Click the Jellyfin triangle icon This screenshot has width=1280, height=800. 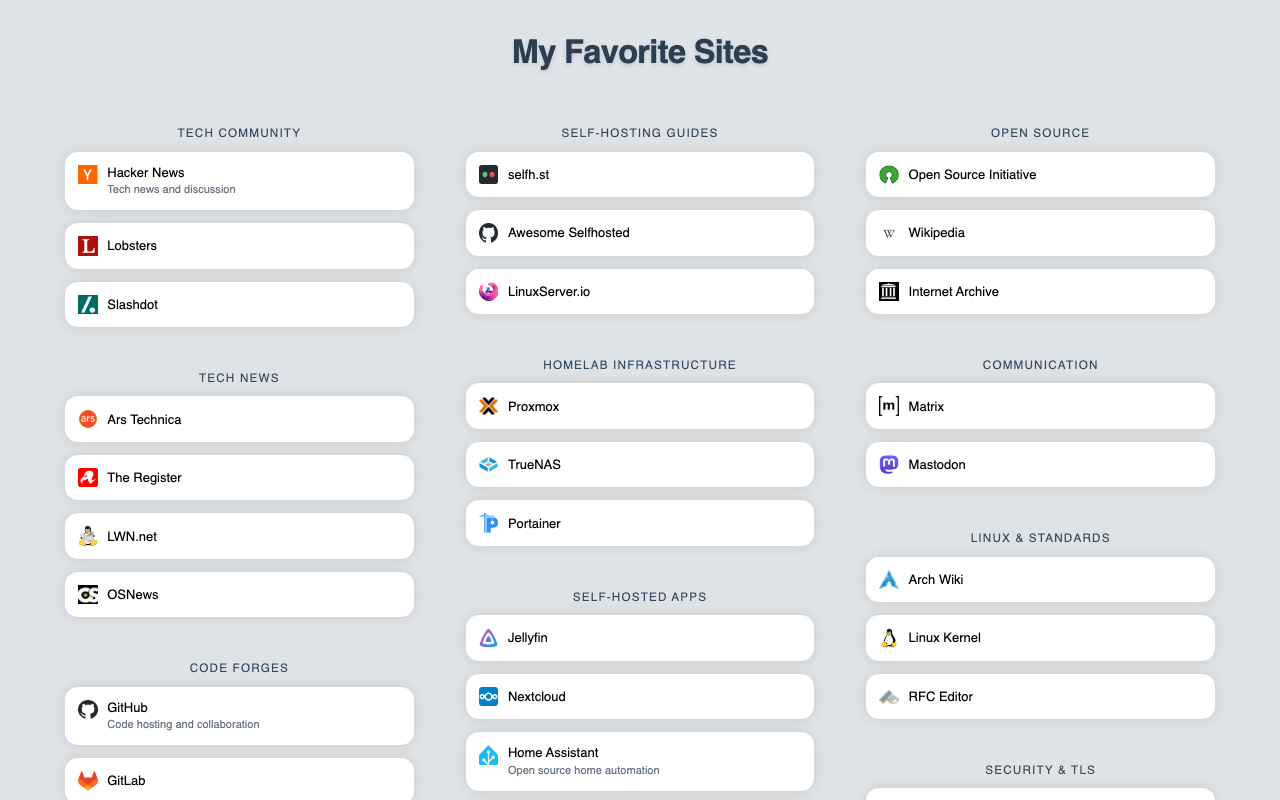488,638
